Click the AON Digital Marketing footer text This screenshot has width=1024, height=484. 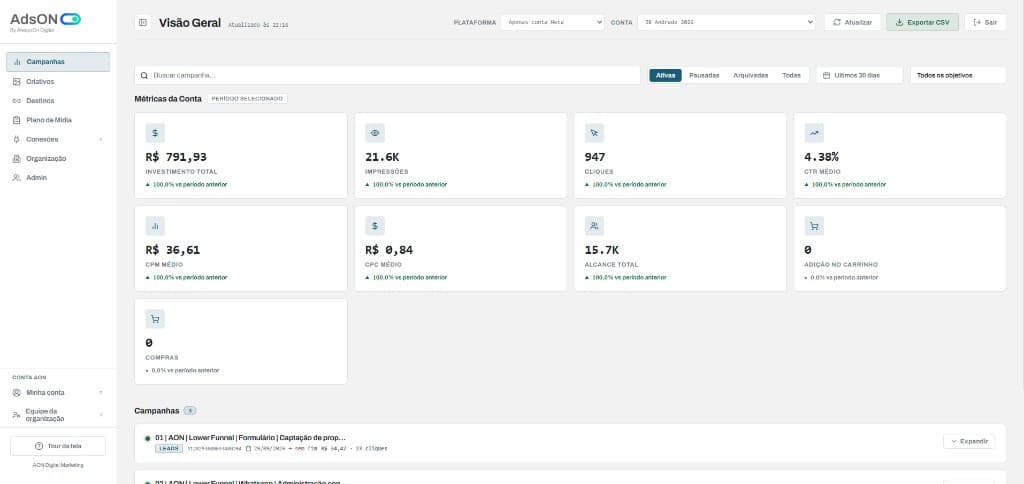(x=58, y=465)
